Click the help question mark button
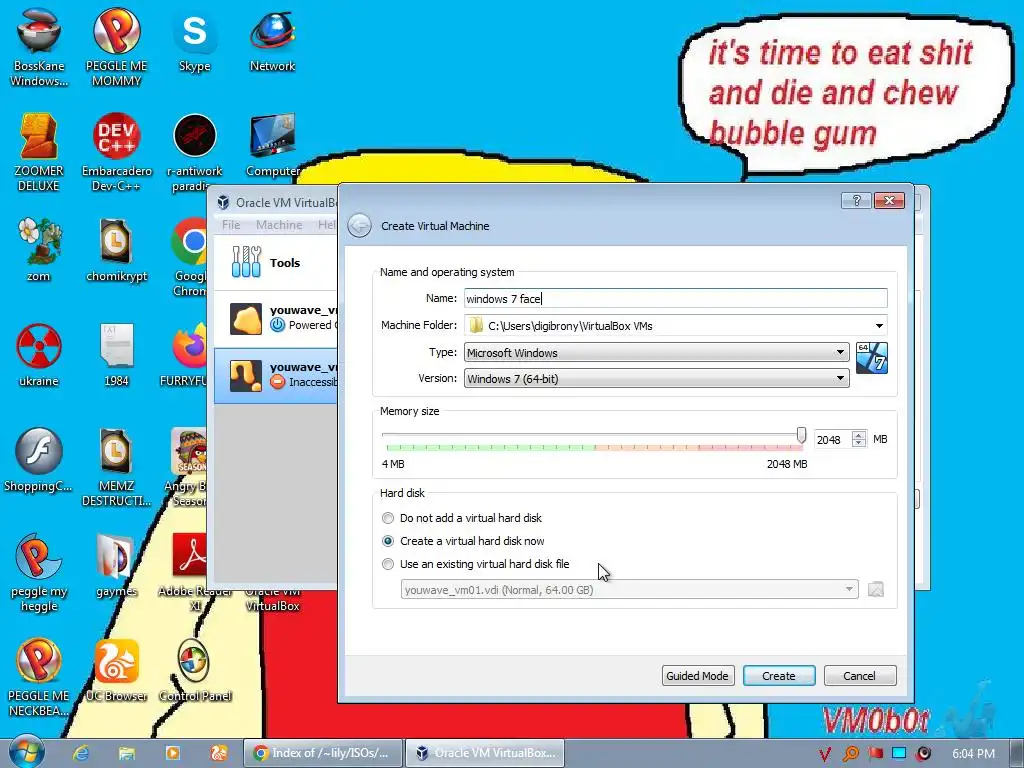The height and width of the screenshot is (768, 1024). tap(856, 200)
